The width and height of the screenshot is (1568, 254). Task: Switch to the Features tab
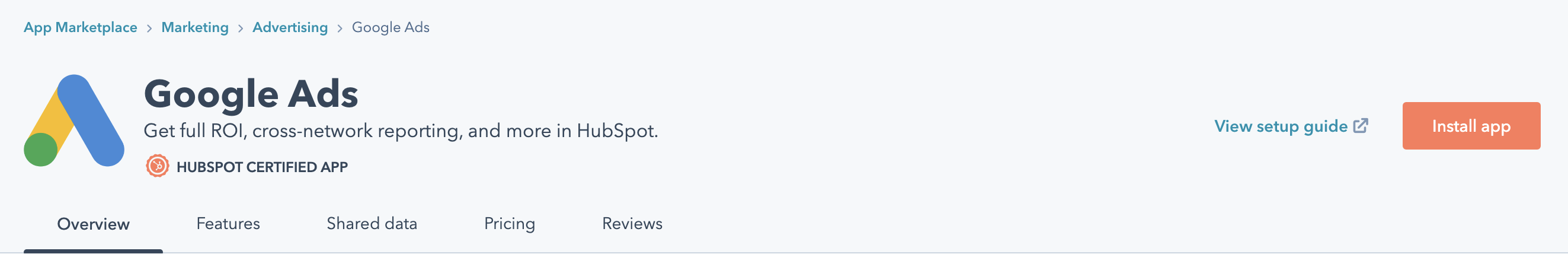(228, 224)
